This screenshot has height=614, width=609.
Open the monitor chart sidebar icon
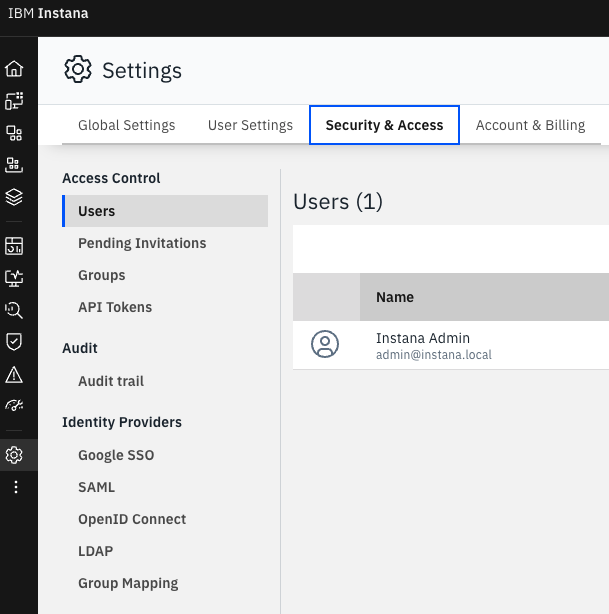point(14,278)
